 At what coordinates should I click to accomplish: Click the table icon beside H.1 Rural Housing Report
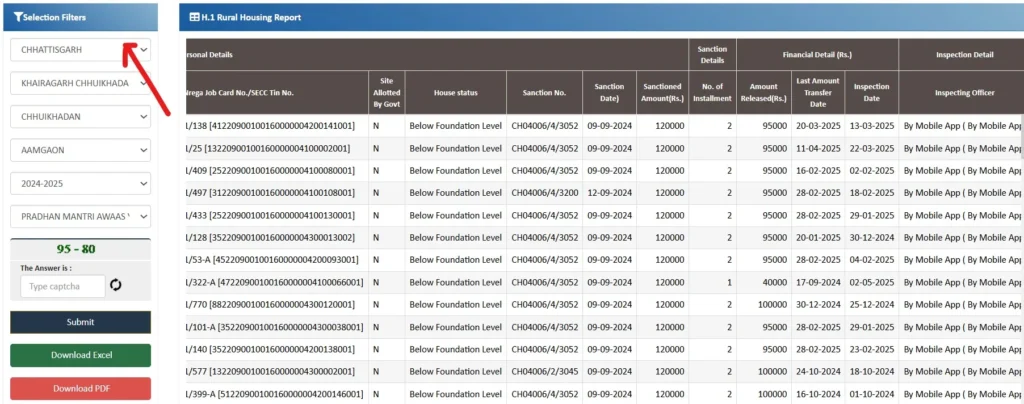point(194,18)
